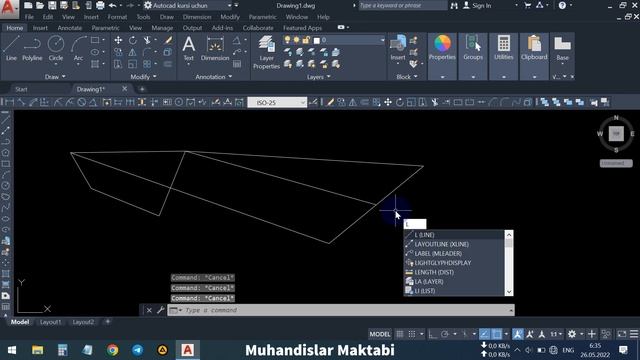Open the Parametric menu in the menu bar
This screenshot has height=360, width=640.
(x=262, y=17)
